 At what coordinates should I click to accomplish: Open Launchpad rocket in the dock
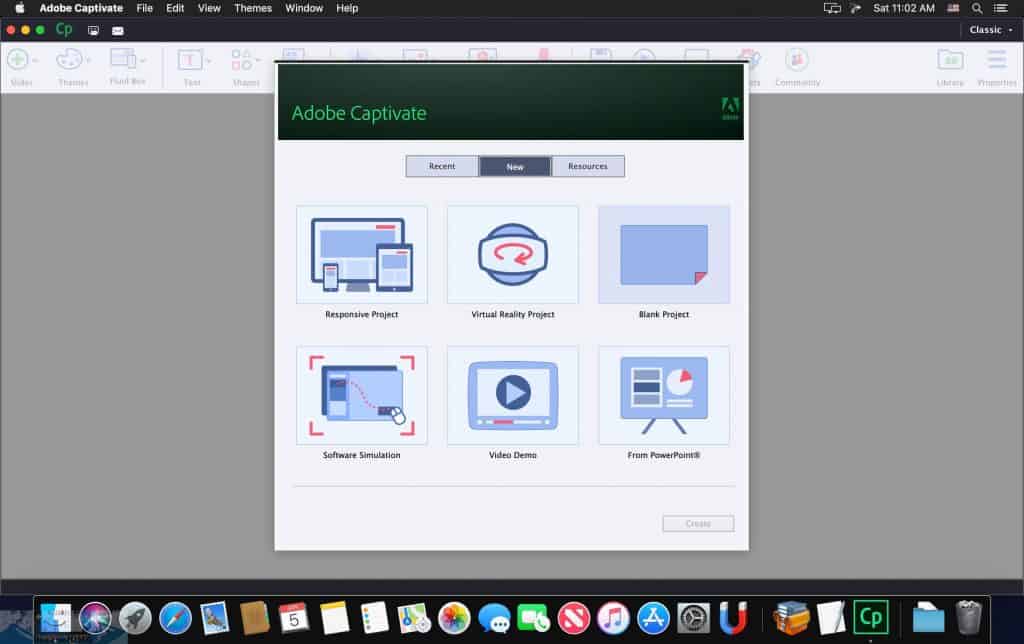coord(135,618)
